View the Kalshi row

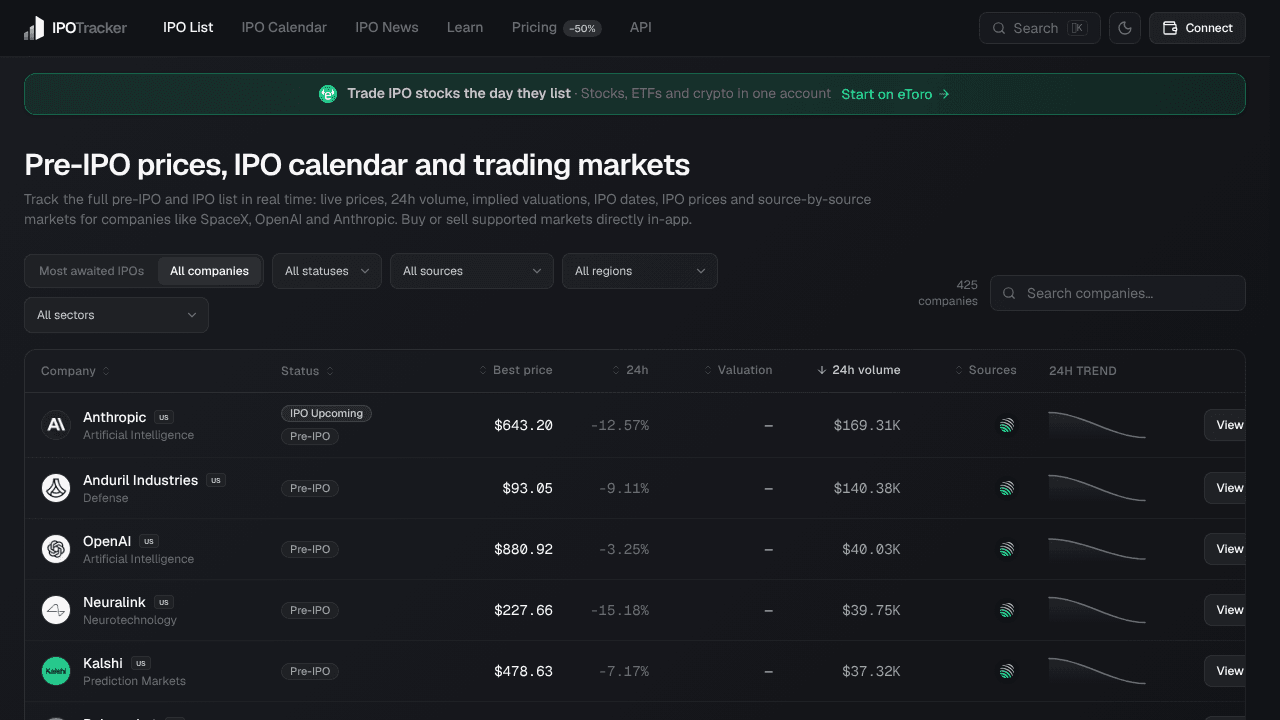(x=1225, y=671)
